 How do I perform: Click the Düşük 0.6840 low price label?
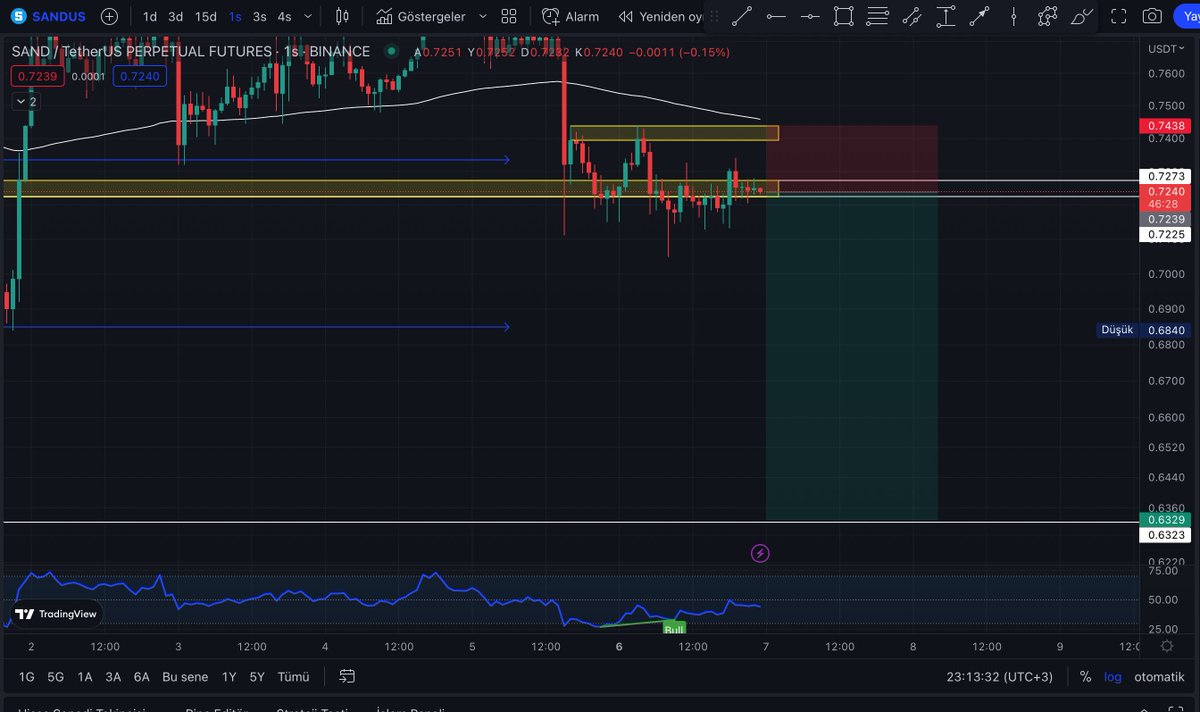(x=1146, y=330)
